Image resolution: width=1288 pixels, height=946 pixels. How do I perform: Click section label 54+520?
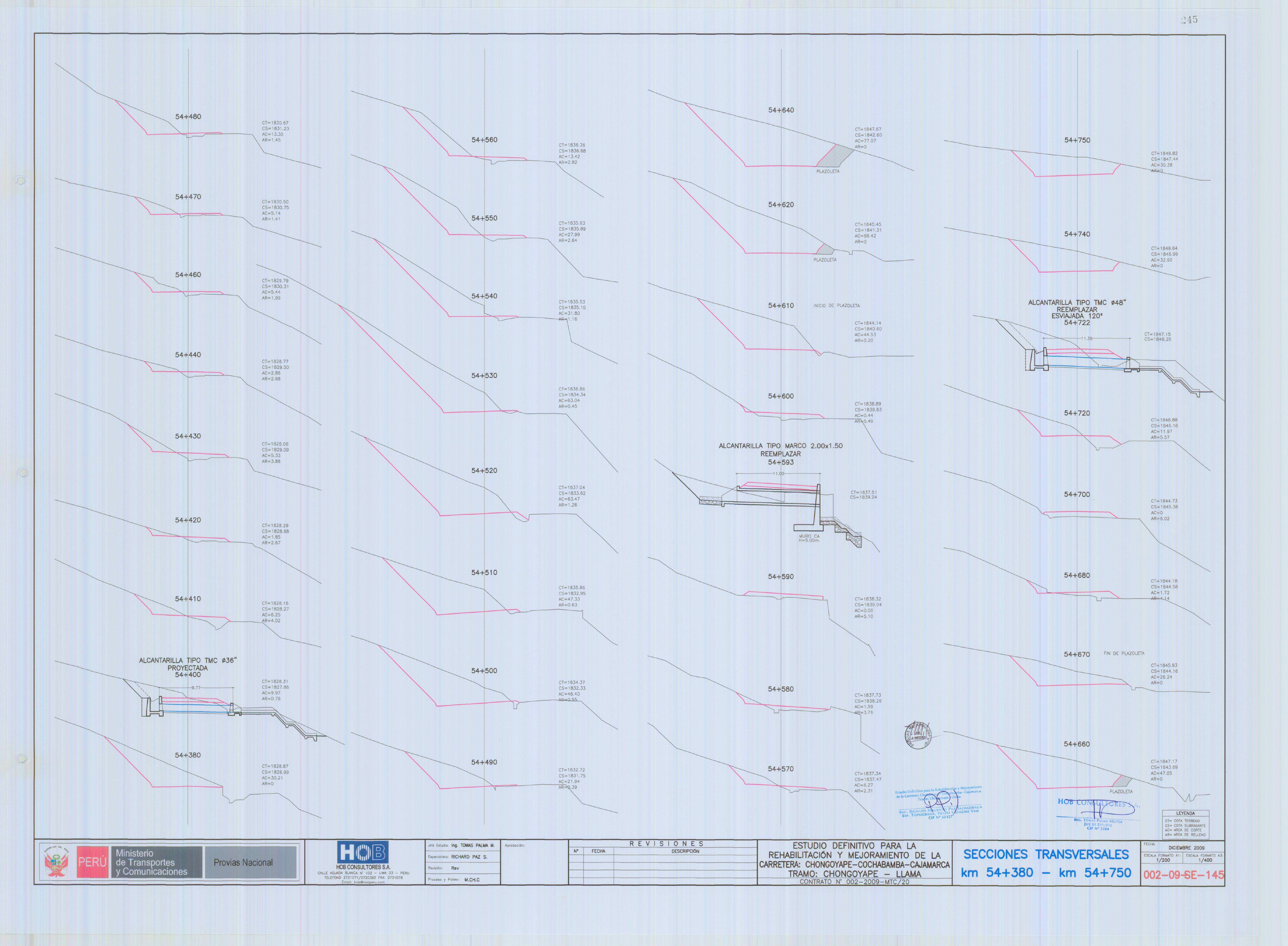click(484, 471)
